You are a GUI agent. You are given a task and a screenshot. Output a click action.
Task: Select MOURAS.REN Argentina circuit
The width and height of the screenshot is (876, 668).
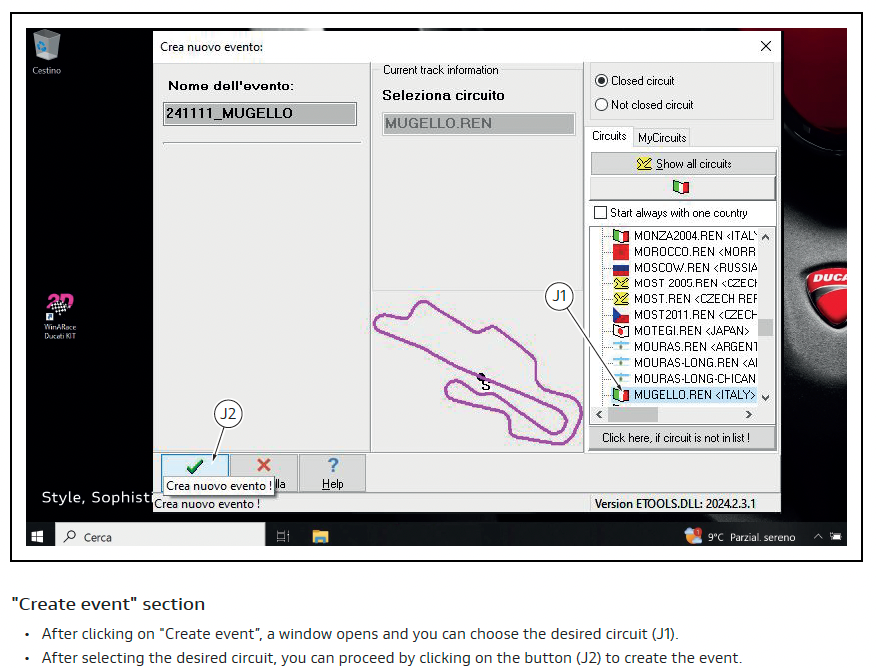(695, 347)
